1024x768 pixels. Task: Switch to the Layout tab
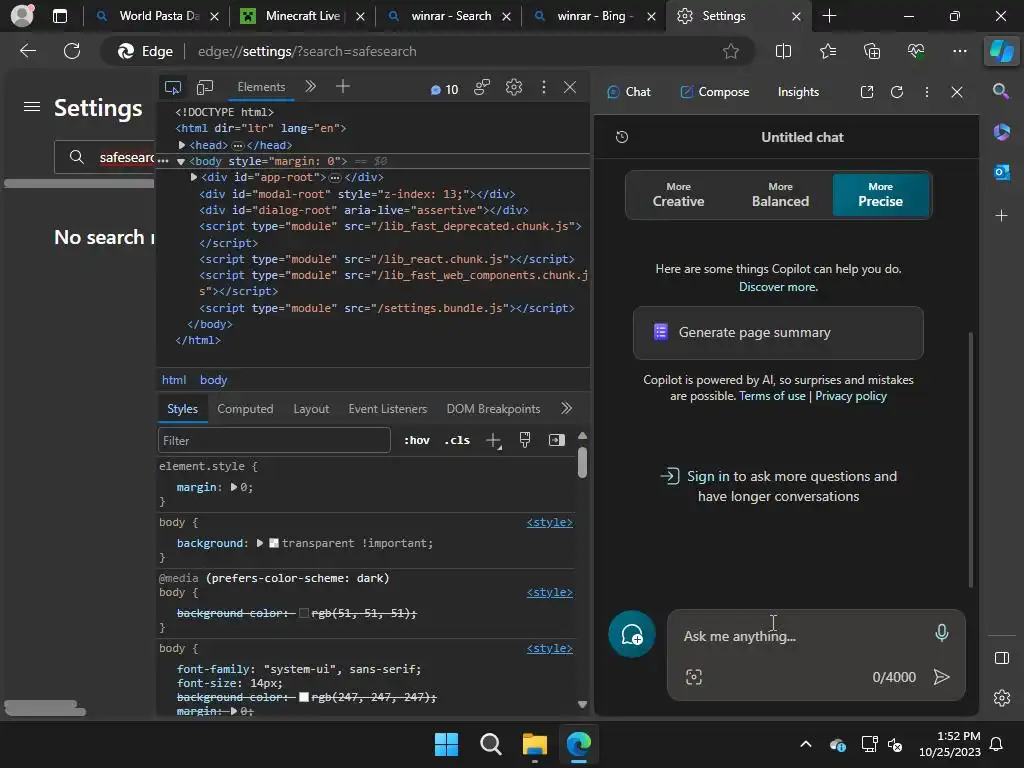(x=311, y=409)
